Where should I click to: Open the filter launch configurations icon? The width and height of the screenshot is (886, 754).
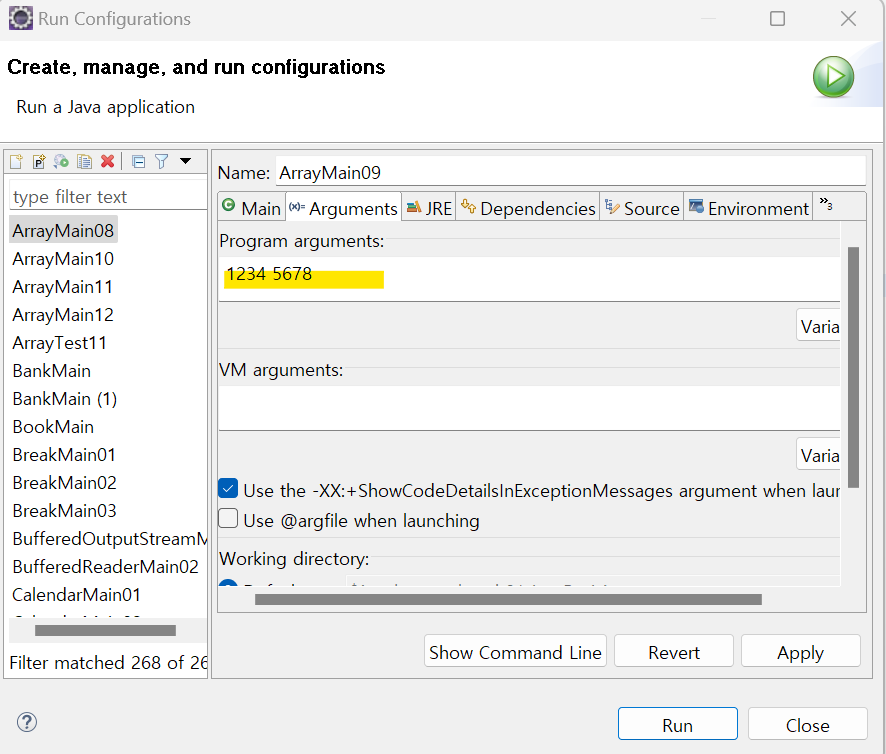162,162
